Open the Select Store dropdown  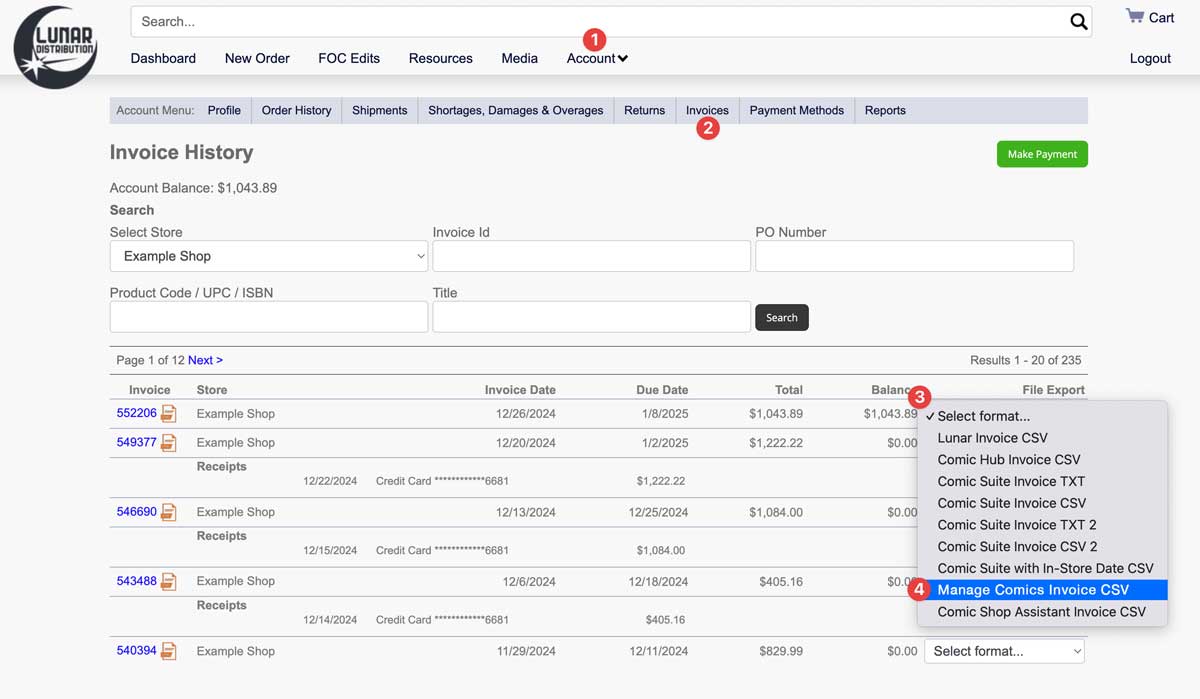(x=269, y=256)
